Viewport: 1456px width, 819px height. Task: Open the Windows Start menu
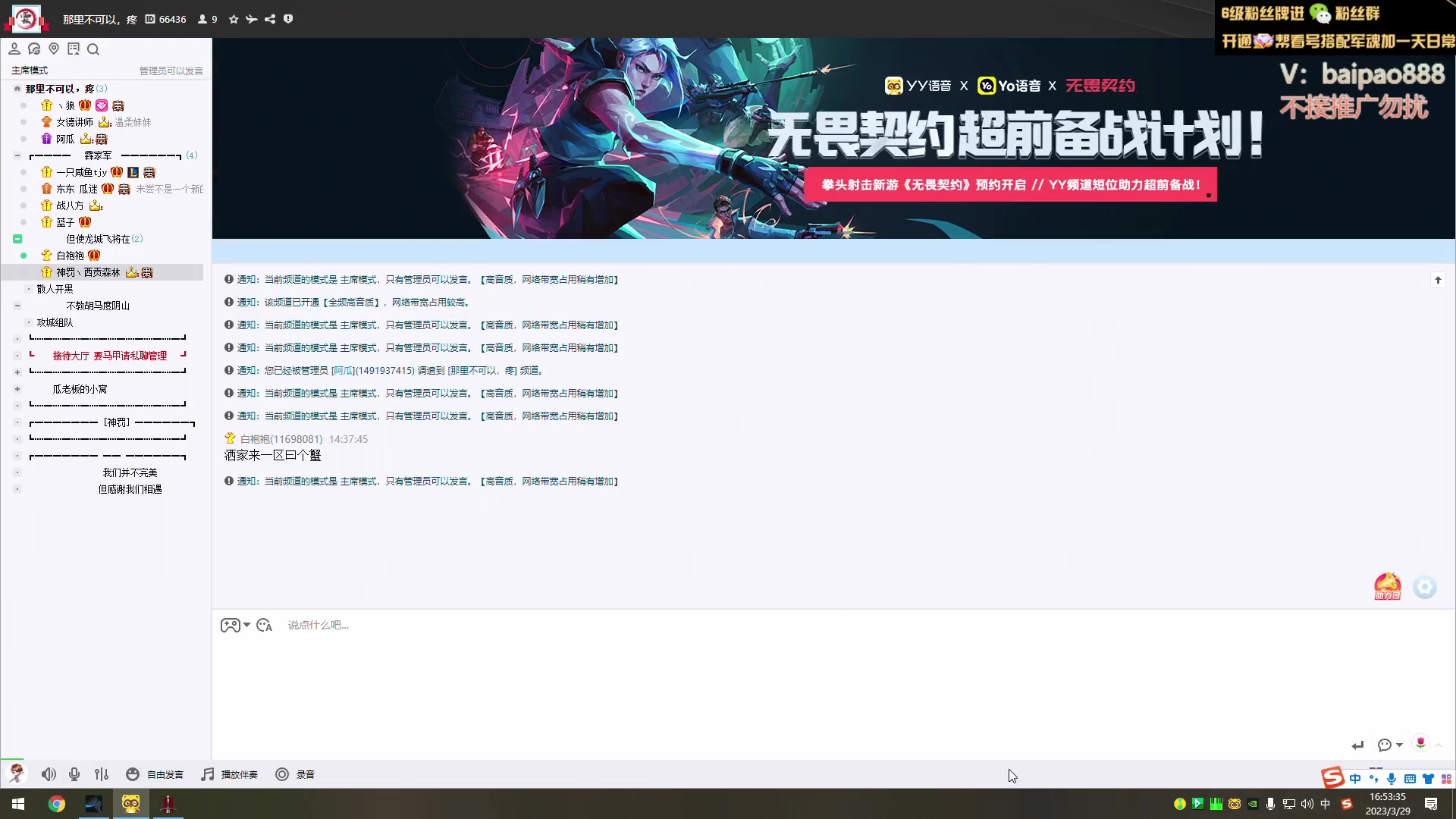(18, 804)
